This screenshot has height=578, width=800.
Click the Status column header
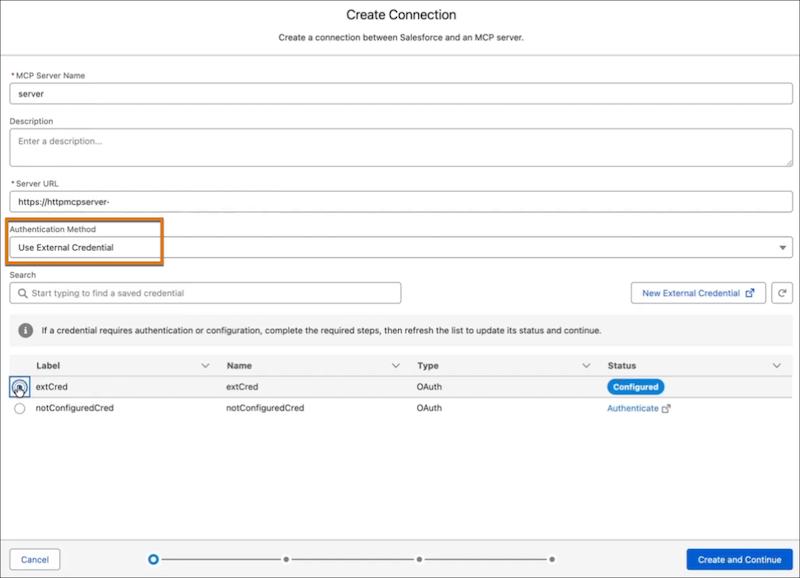coord(621,366)
